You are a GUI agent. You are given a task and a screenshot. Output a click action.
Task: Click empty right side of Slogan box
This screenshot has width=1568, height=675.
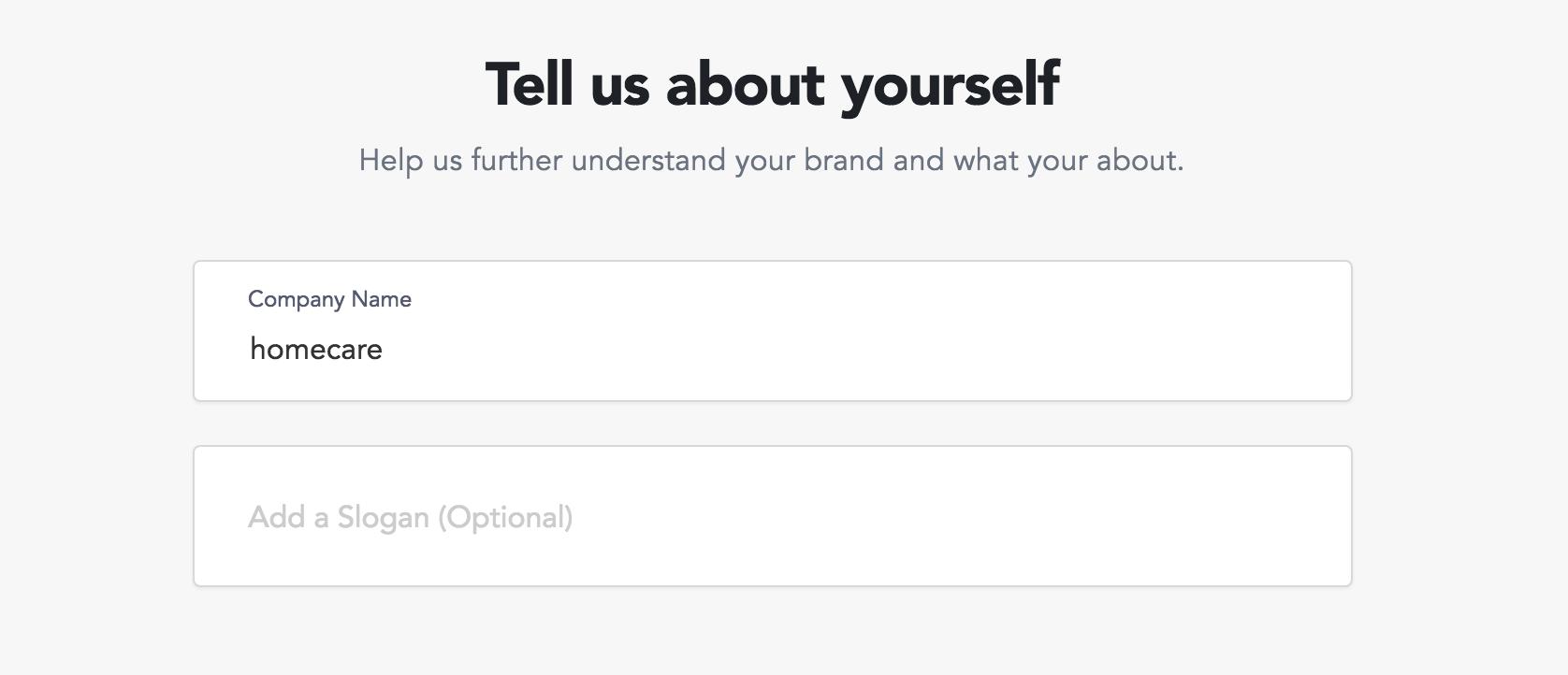1123,517
